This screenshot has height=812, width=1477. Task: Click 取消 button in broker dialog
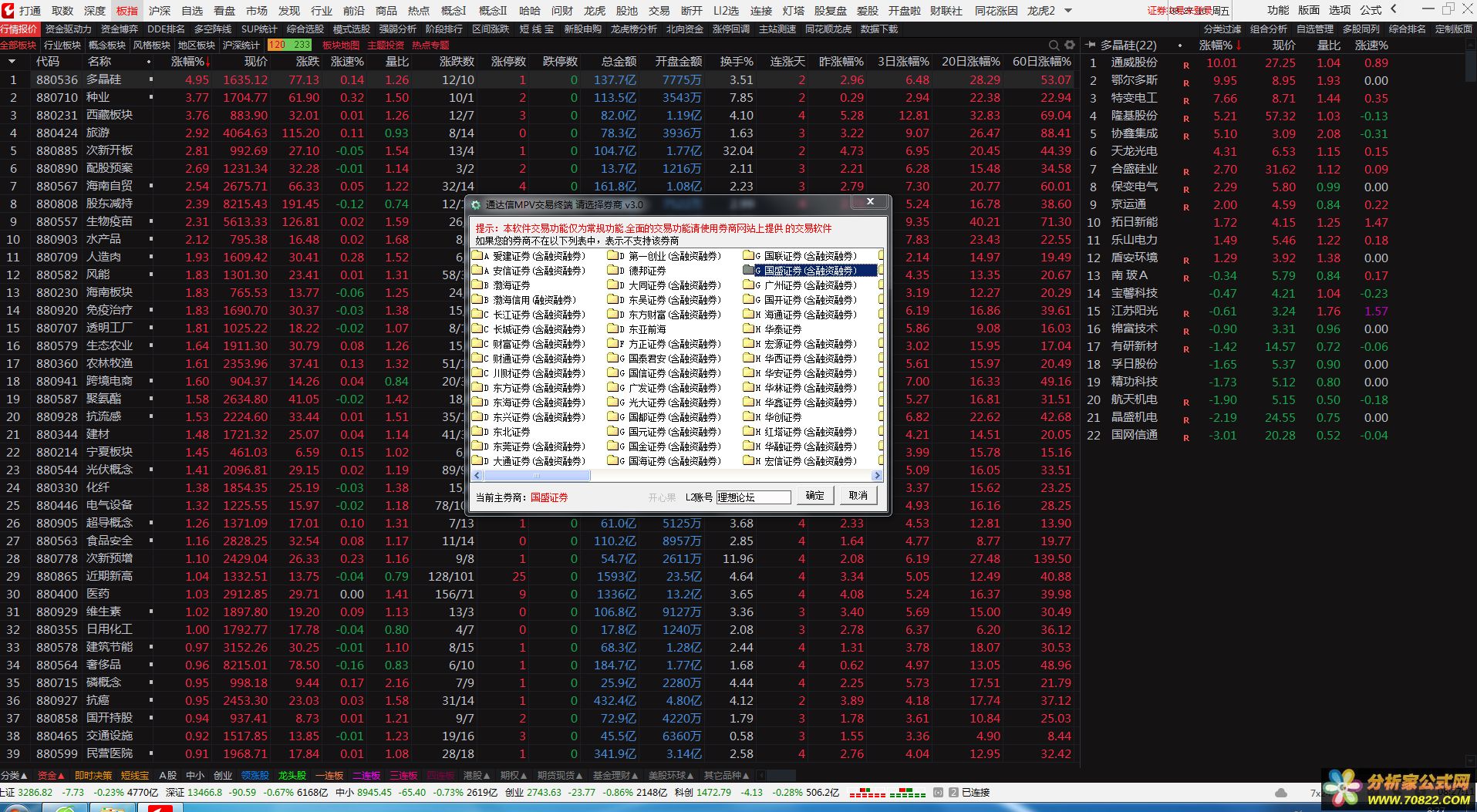(858, 496)
